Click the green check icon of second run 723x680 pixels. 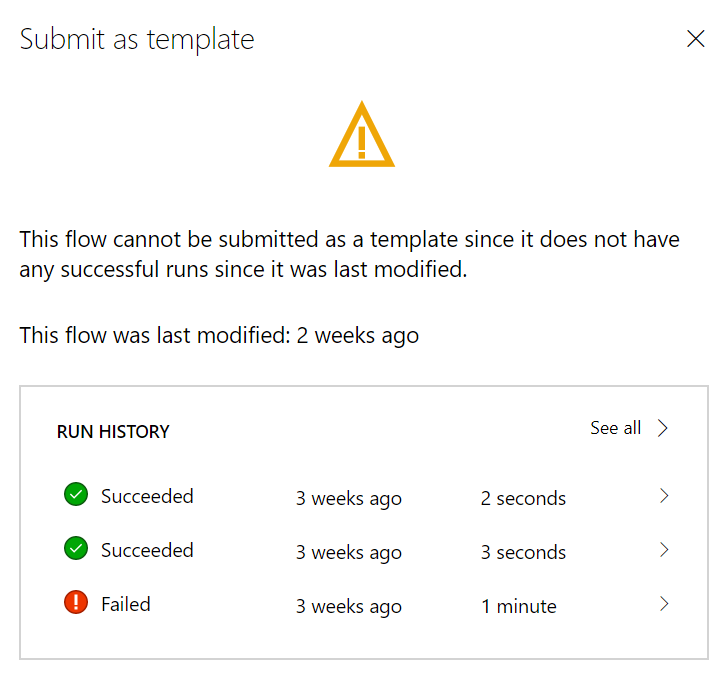(76, 549)
